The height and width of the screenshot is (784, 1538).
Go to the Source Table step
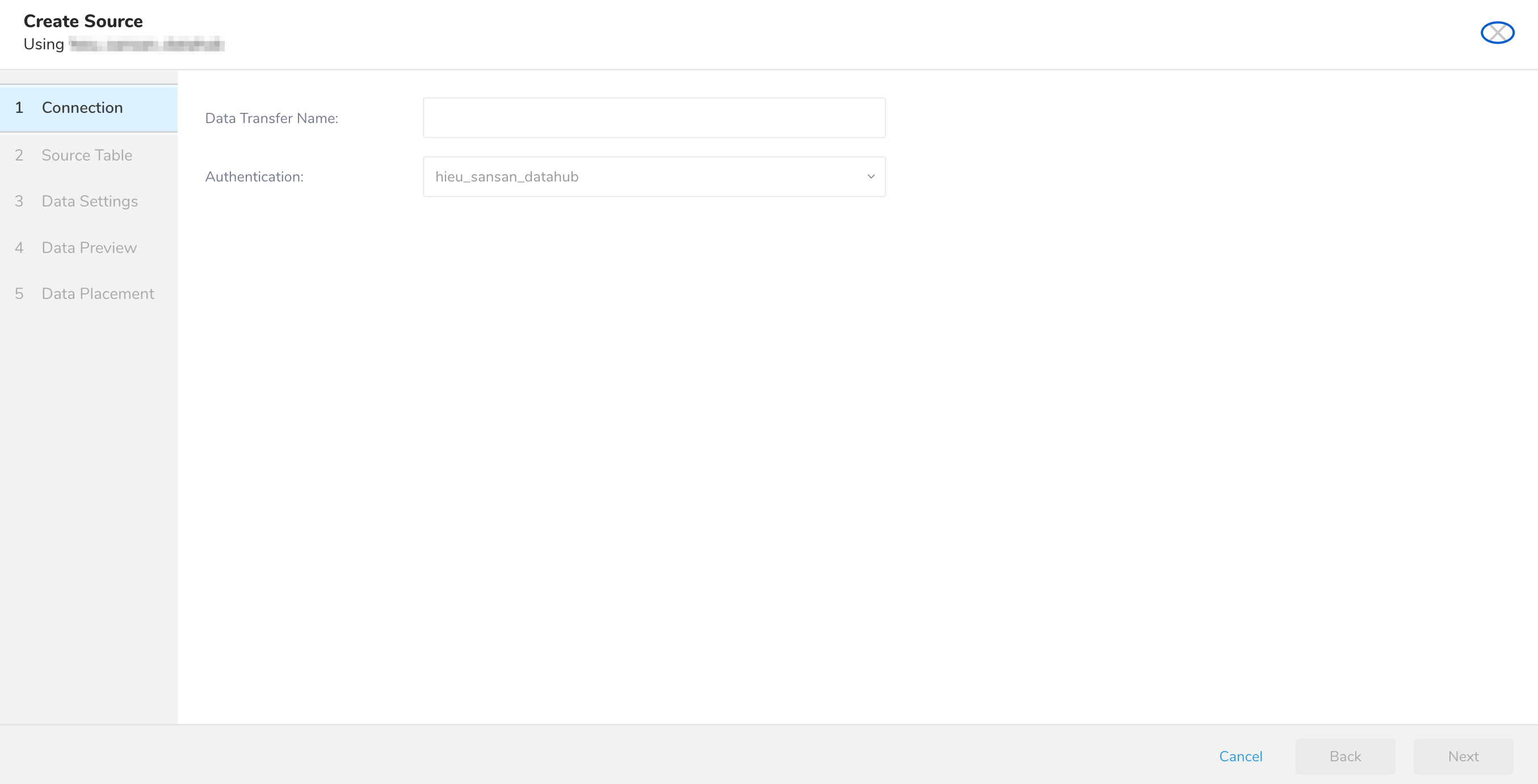[87, 155]
